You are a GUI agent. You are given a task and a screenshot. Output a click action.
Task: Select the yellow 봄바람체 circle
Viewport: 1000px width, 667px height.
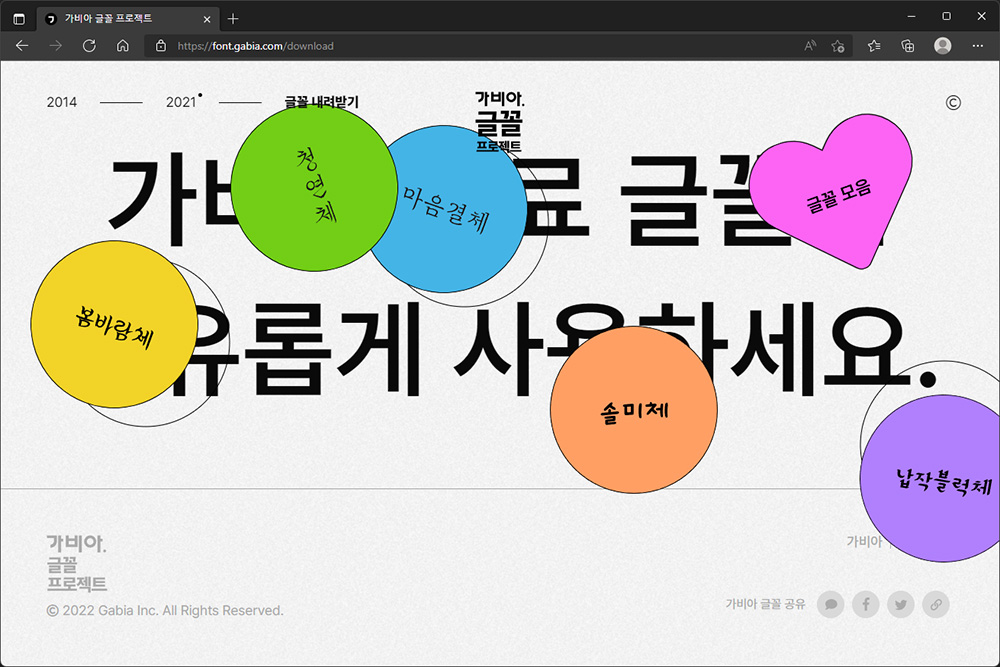pyautogui.click(x=114, y=324)
